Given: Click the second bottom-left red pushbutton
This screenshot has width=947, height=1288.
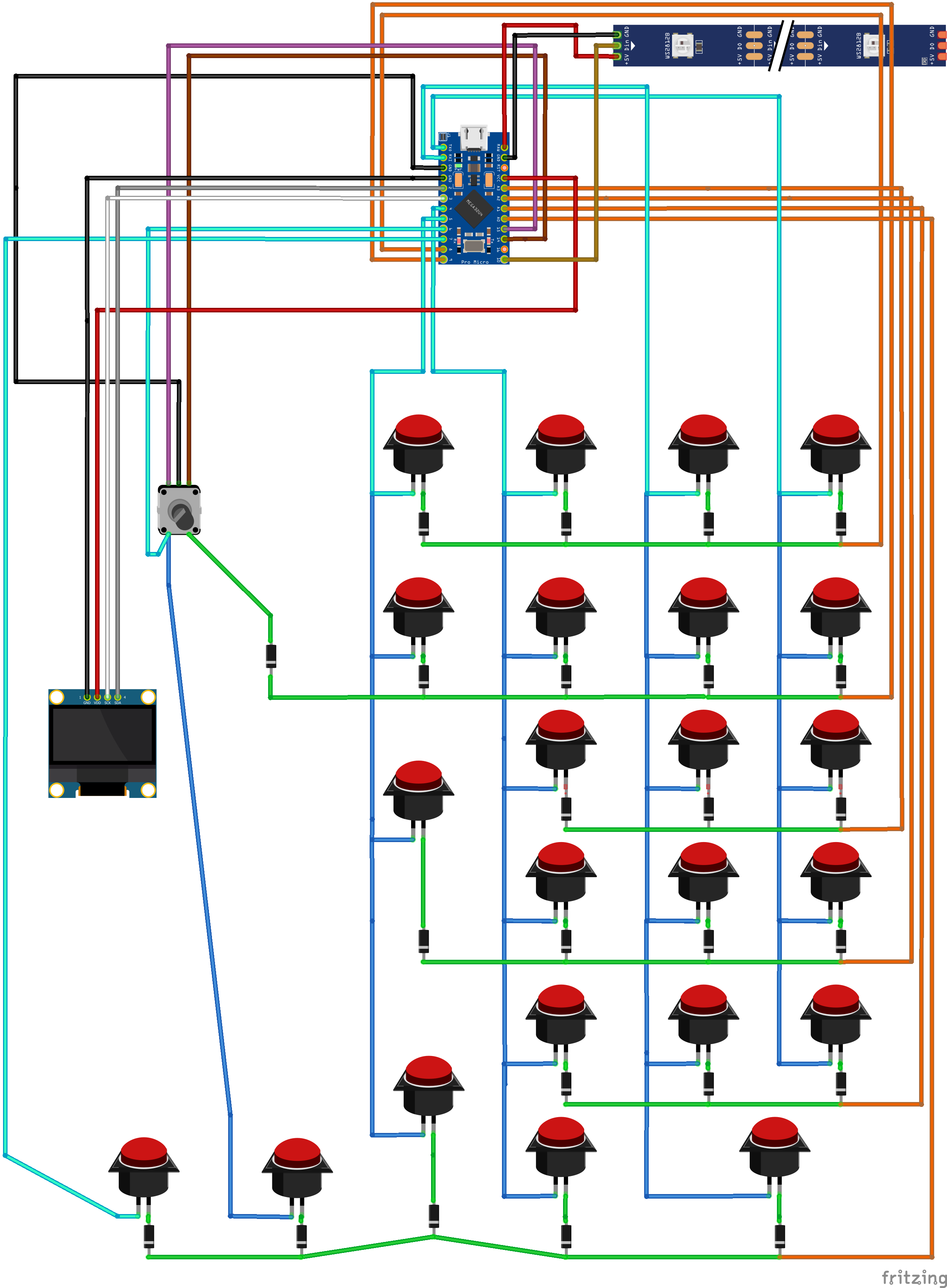Looking at the screenshot, I should [297, 1167].
